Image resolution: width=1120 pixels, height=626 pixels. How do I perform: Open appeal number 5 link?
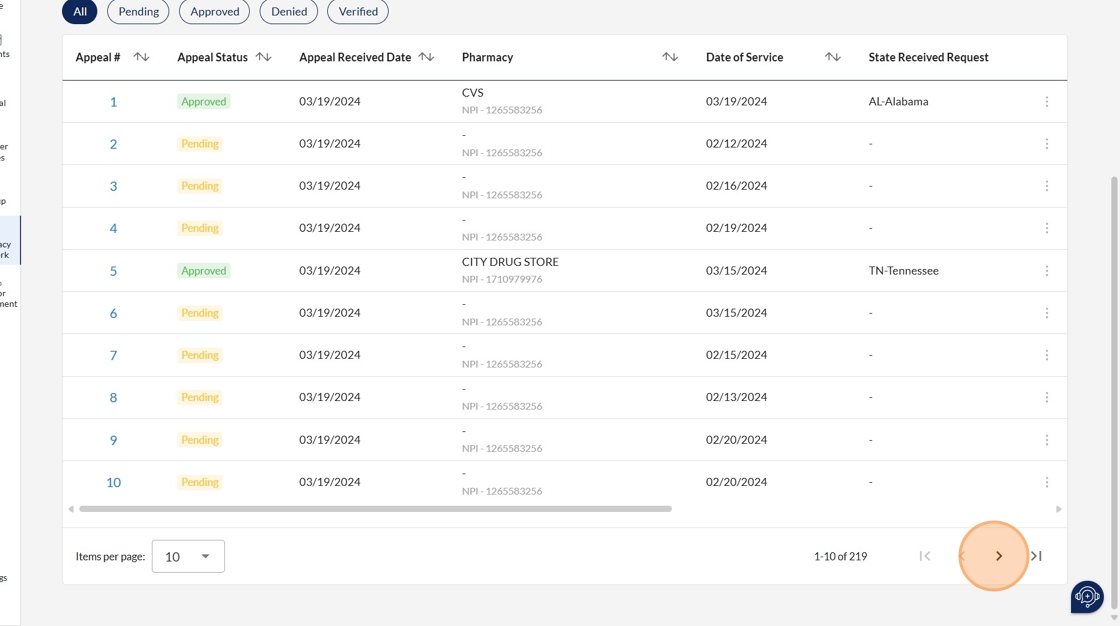tap(113, 271)
